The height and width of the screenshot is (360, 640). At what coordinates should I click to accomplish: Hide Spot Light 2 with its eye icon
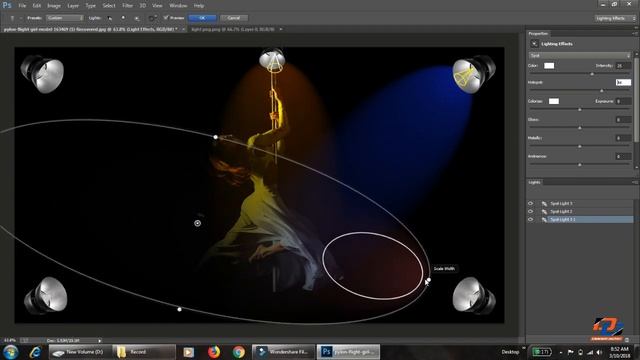tap(531, 211)
